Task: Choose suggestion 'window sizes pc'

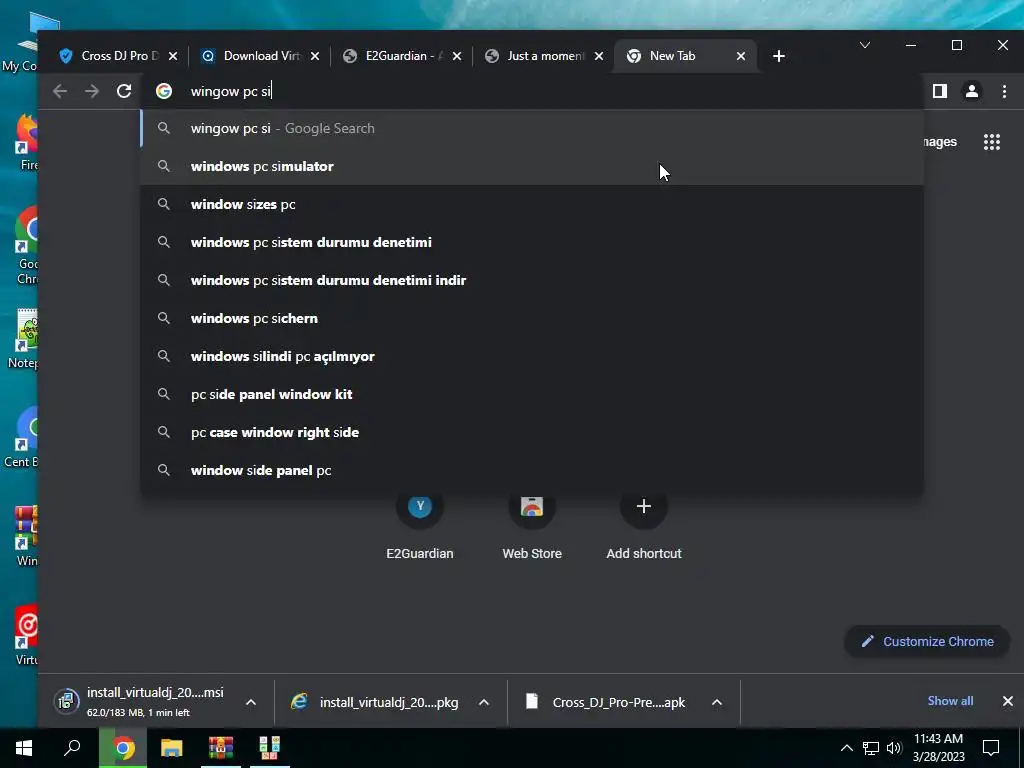Action: pos(532,204)
